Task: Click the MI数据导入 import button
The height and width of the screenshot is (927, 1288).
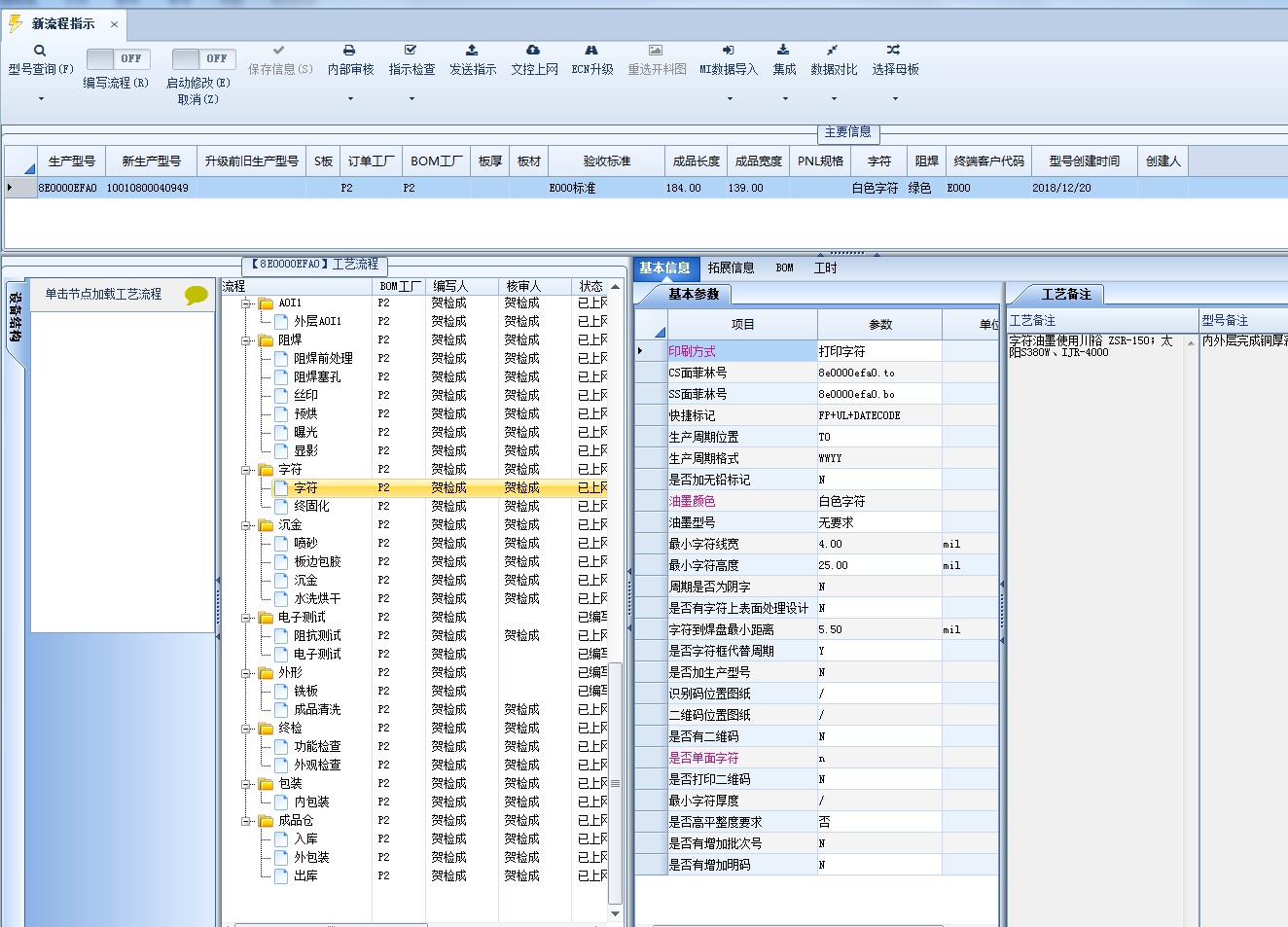Action: (728, 60)
